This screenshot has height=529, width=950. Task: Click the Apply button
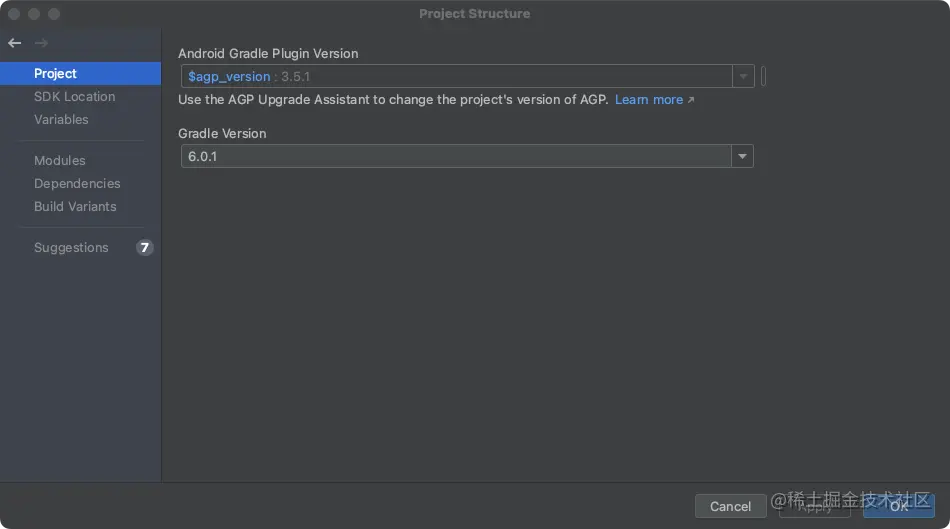(x=815, y=506)
